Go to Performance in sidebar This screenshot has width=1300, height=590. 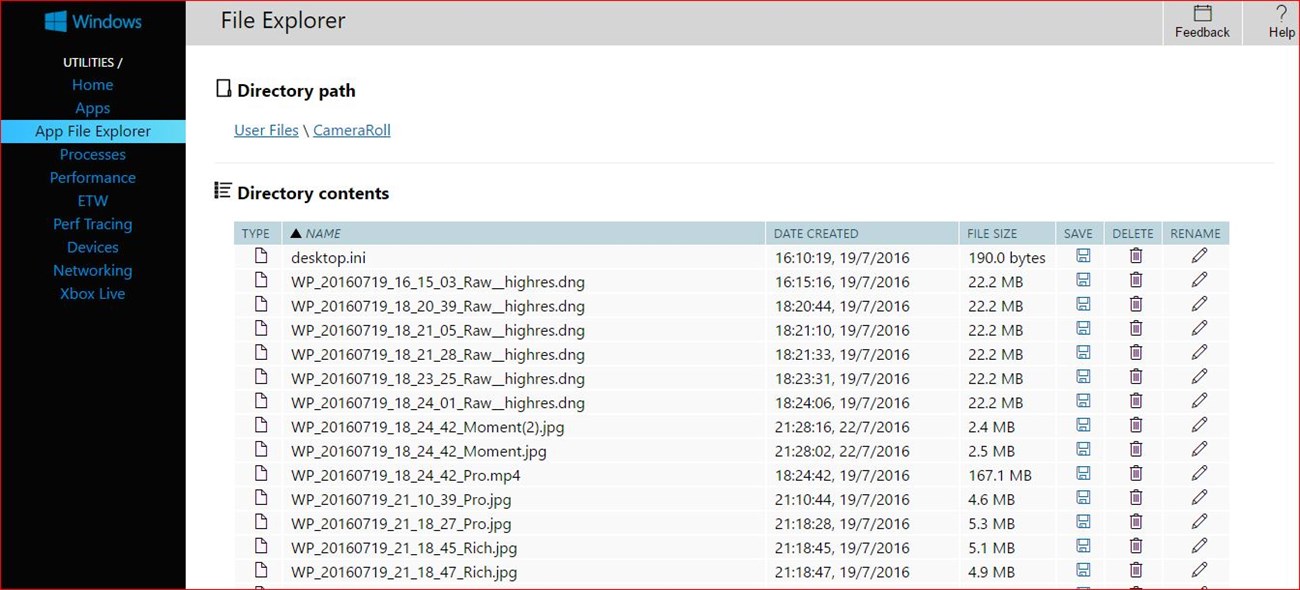click(93, 178)
